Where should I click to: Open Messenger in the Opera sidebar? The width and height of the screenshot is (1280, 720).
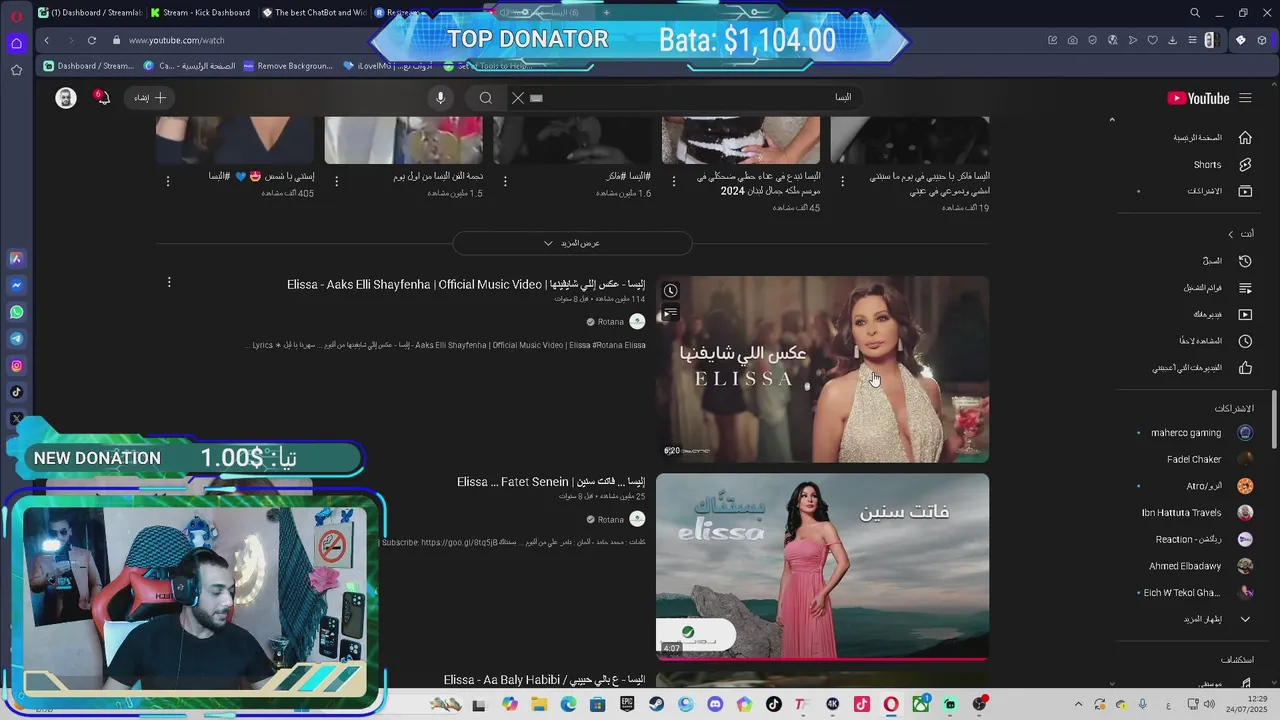click(x=16, y=285)
